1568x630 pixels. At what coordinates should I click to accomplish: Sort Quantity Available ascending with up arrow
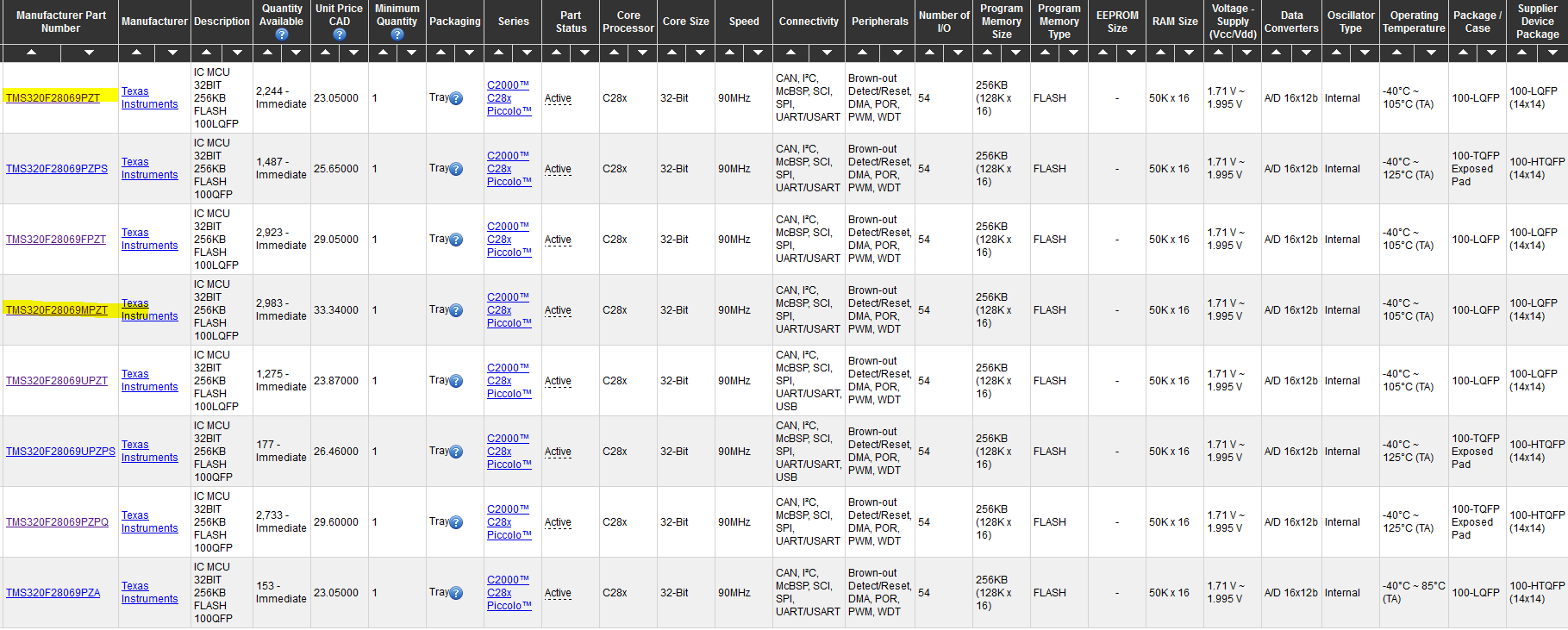[267, 53]
